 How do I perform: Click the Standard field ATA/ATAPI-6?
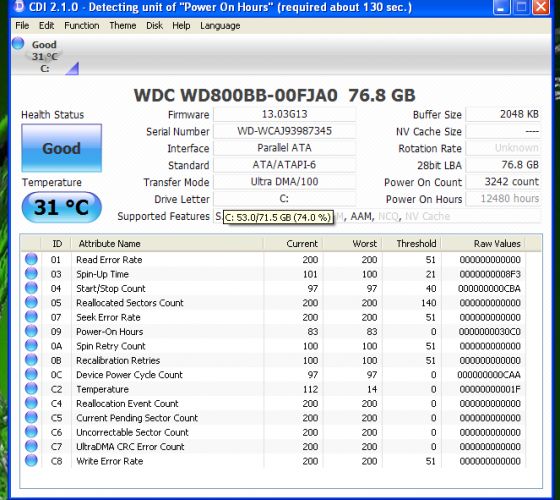[285, 165]
